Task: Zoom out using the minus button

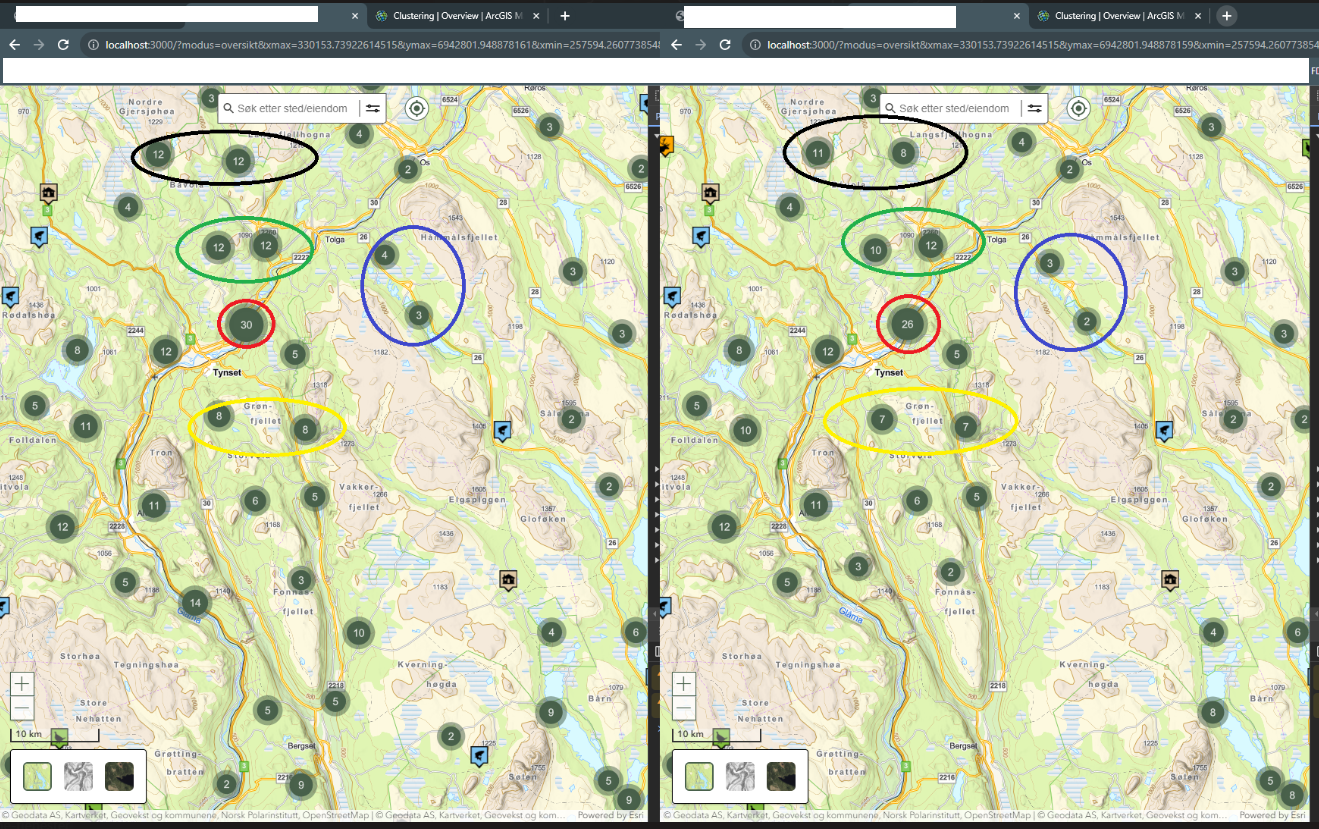Action: (x=21, y=708)
